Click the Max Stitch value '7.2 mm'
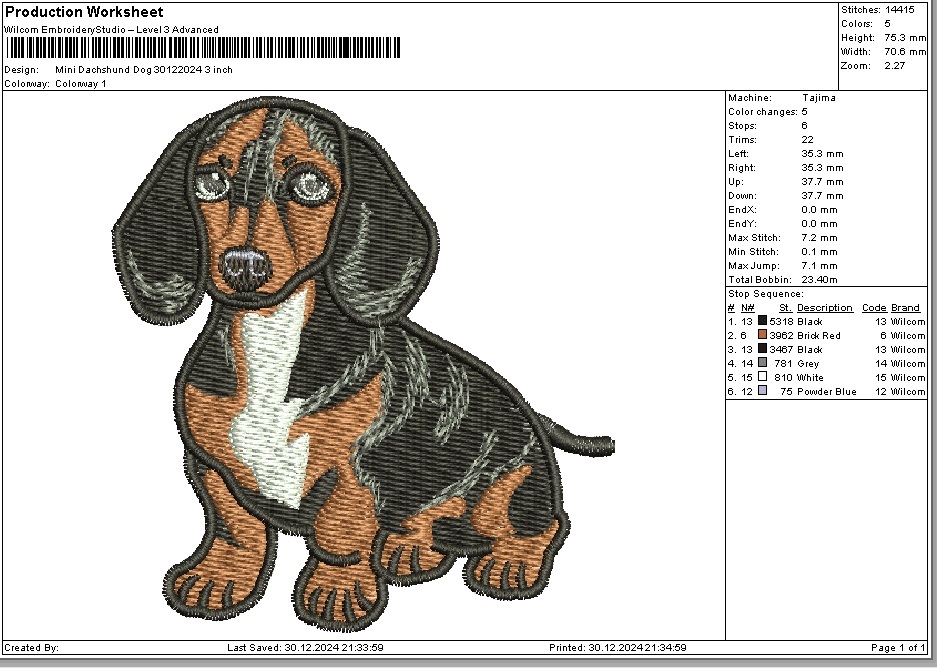This screenshot has height=669, width=937. coord(819,238)
